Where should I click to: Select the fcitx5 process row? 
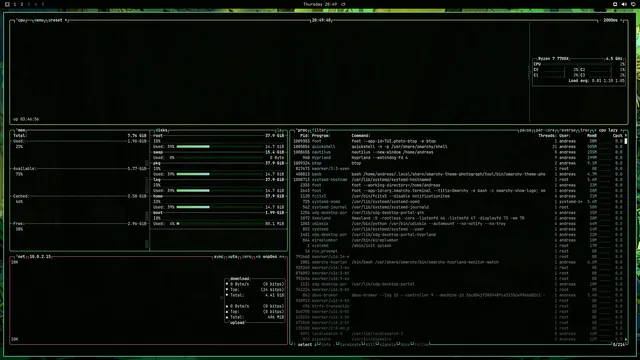pos(458,196)
